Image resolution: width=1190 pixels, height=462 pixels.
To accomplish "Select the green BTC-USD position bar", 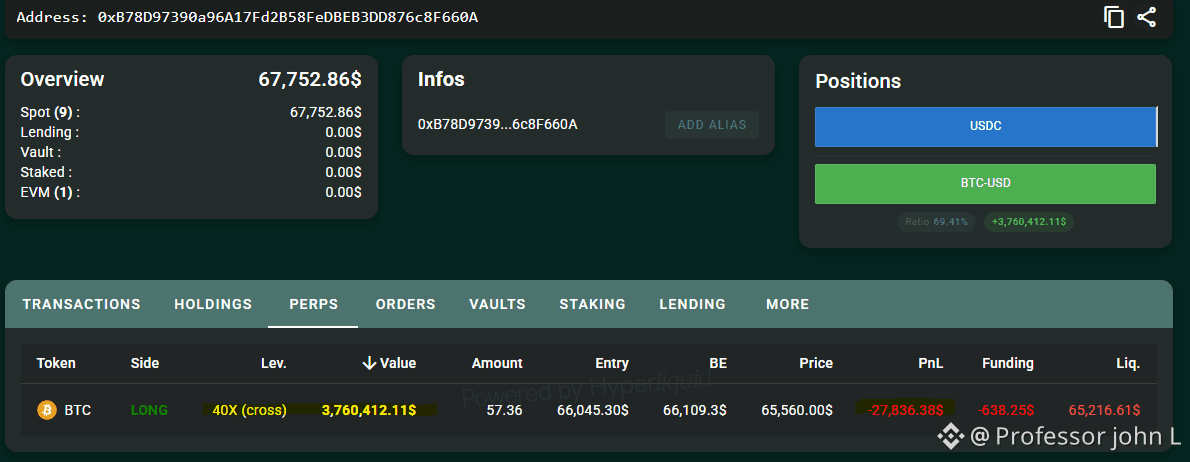I will 985,184.
